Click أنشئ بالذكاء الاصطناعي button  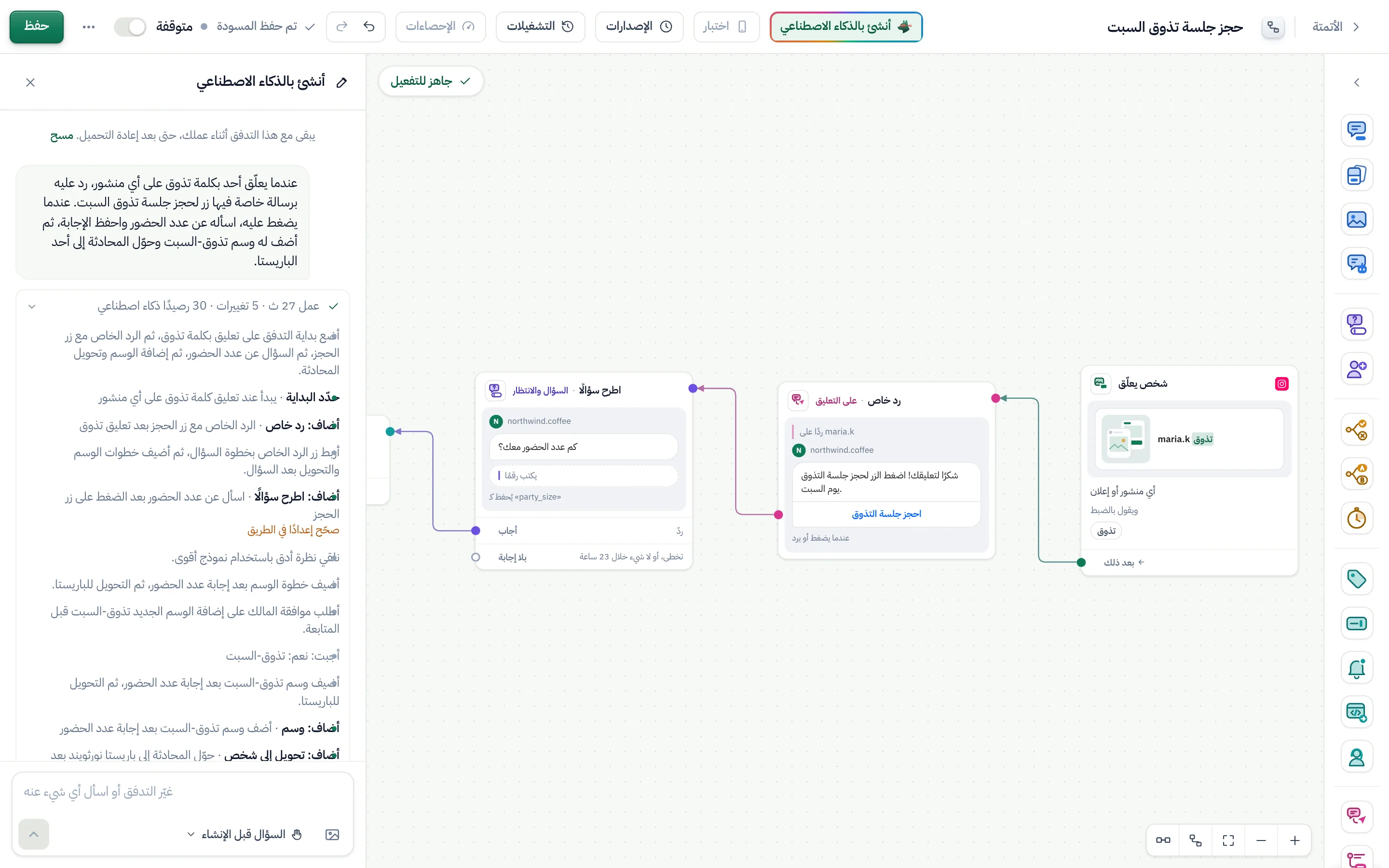(845, 27)
